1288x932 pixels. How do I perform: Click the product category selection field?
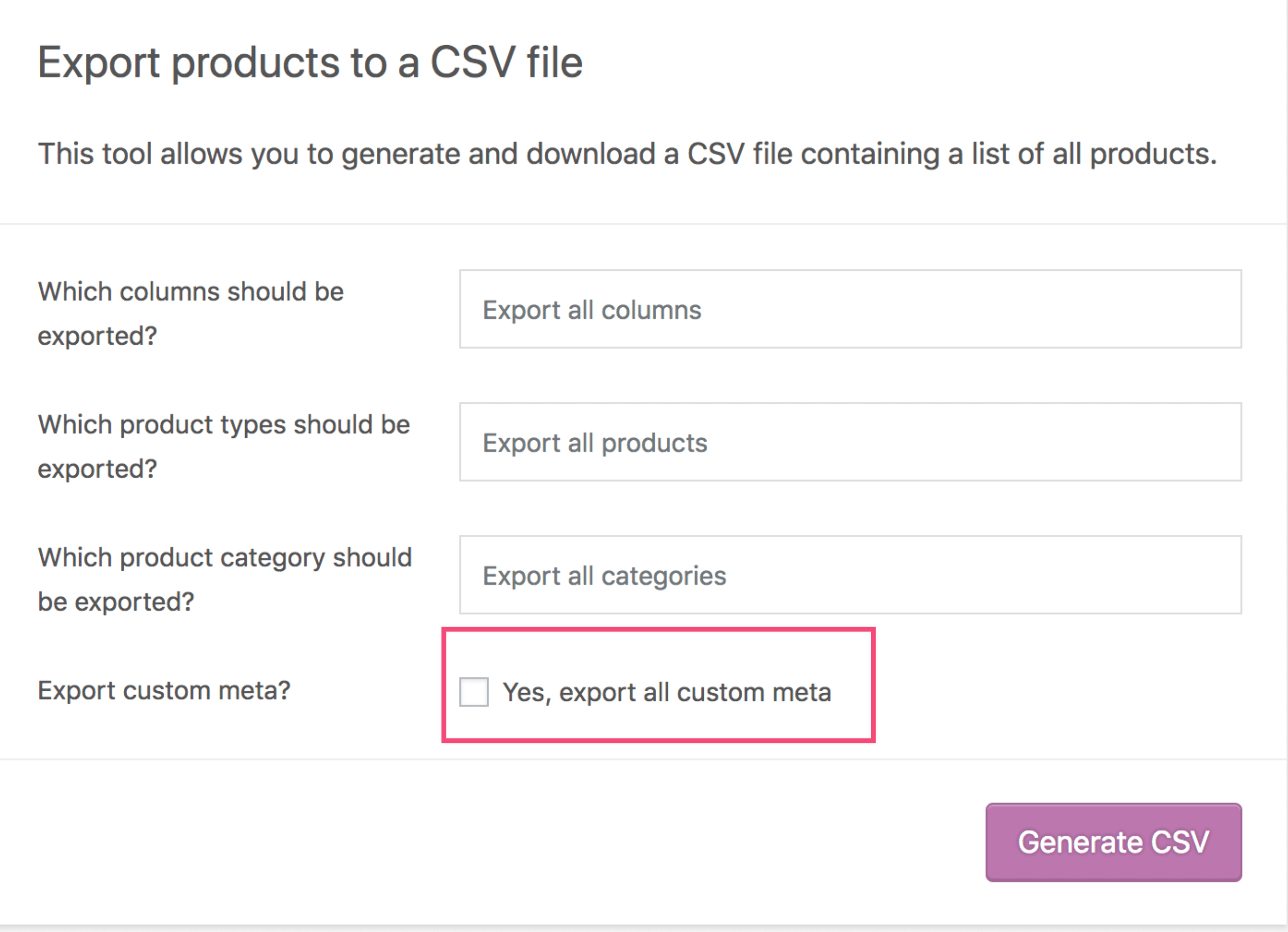pyautogui.click(x=849, y=575)
